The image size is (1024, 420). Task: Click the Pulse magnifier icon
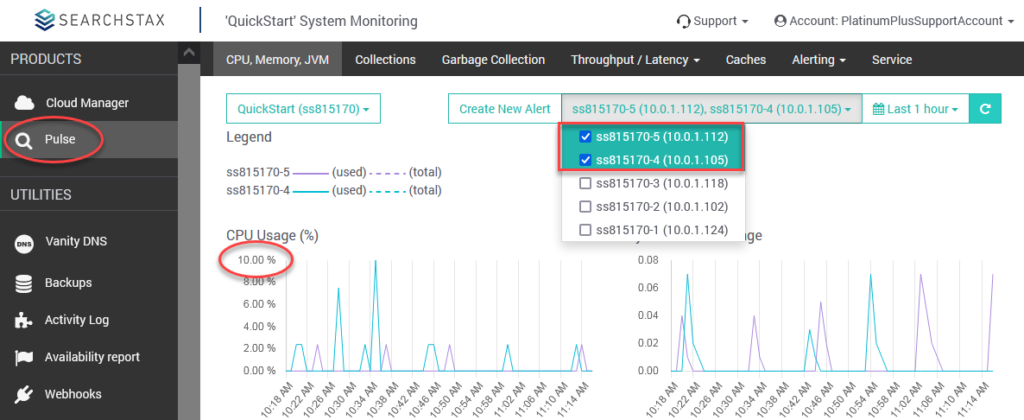pyautogui.click(x=24, y=139)
